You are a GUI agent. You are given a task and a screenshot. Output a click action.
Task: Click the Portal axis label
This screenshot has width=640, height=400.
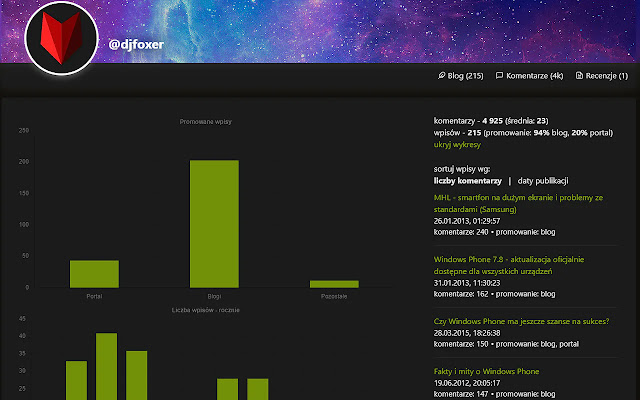click(94, 296)
